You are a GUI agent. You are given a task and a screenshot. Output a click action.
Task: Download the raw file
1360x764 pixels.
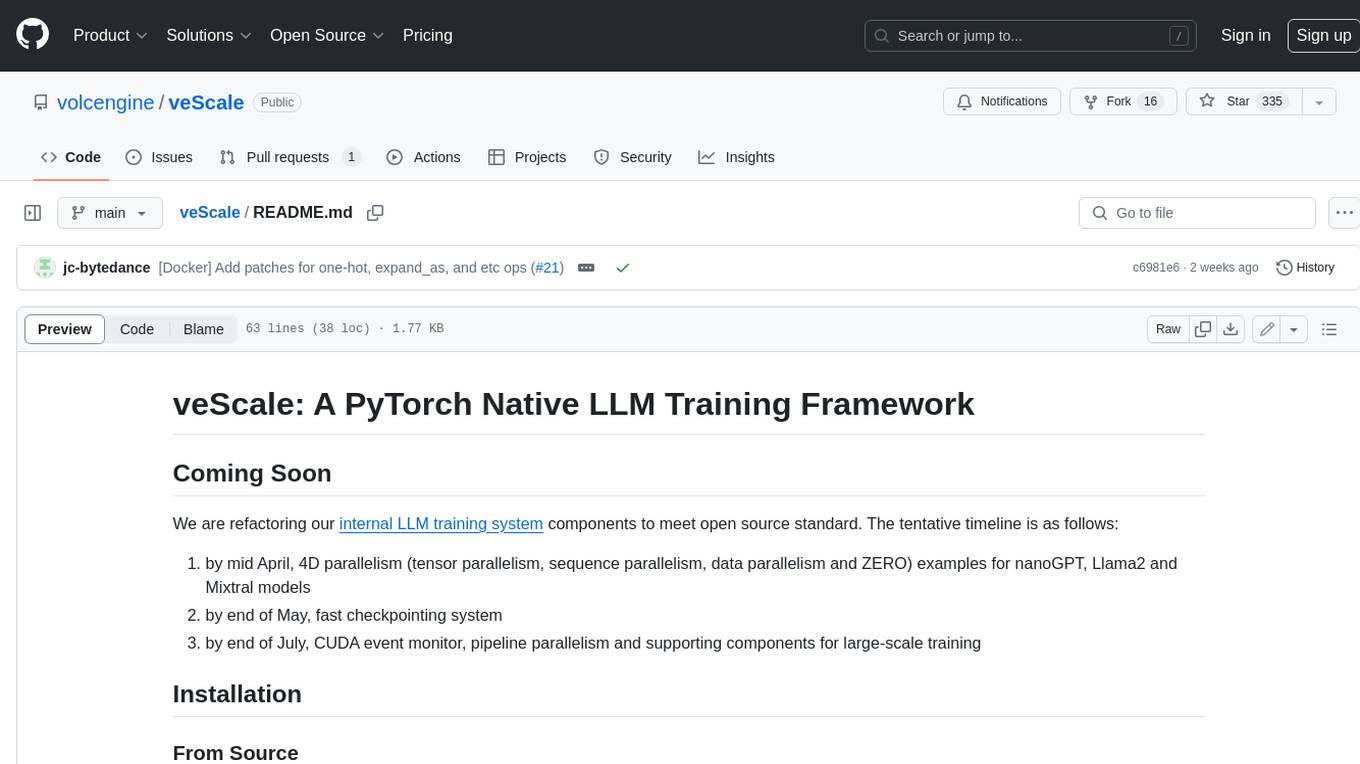click(x=1231, y=329)
